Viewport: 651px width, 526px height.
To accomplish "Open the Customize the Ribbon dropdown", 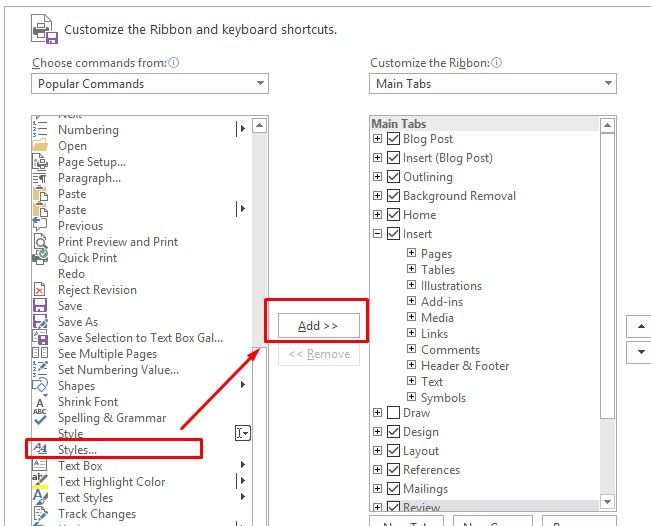I will [x=493, y=84].
